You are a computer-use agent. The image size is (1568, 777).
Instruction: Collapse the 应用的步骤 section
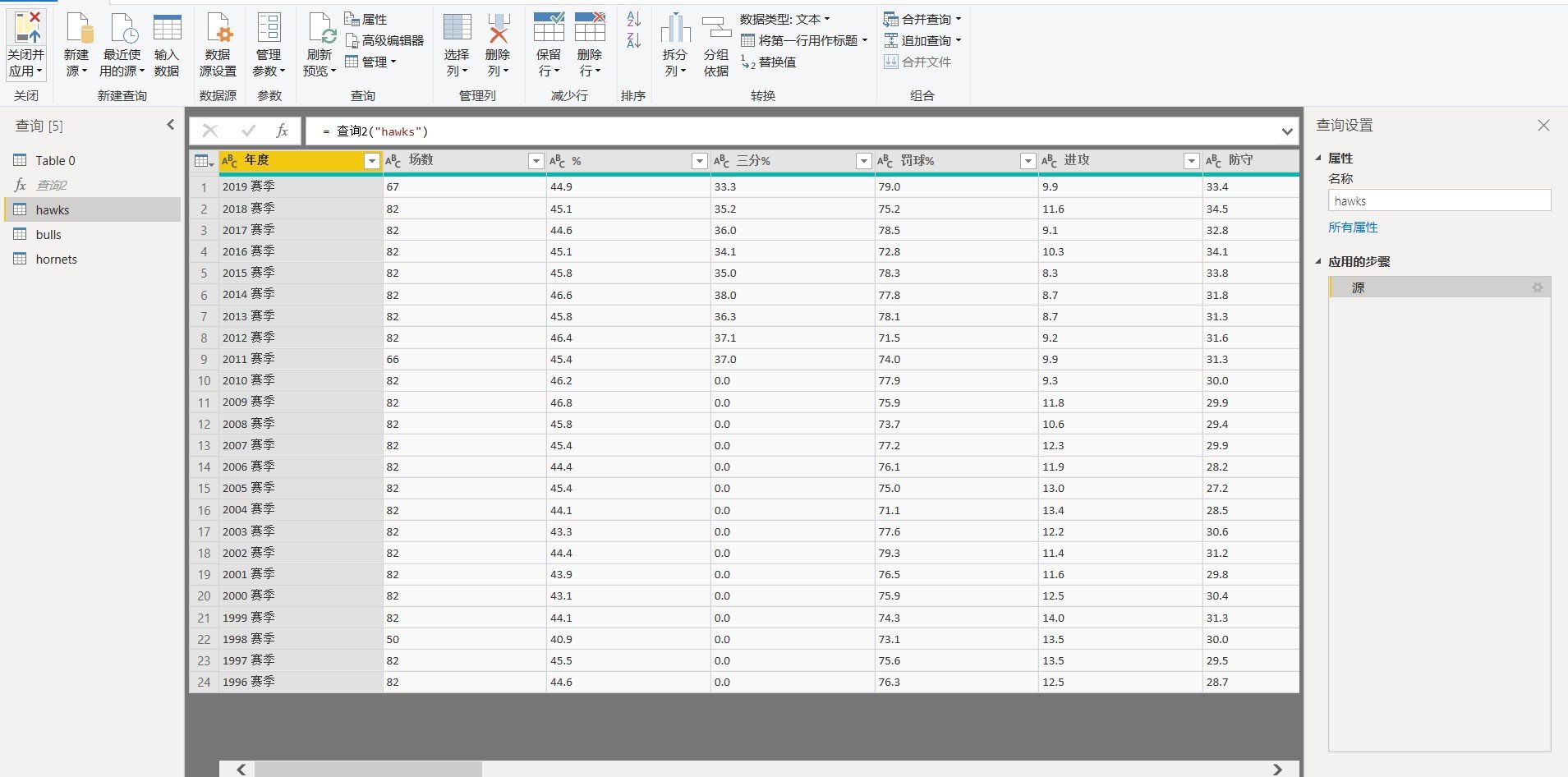click(1318, 262)
